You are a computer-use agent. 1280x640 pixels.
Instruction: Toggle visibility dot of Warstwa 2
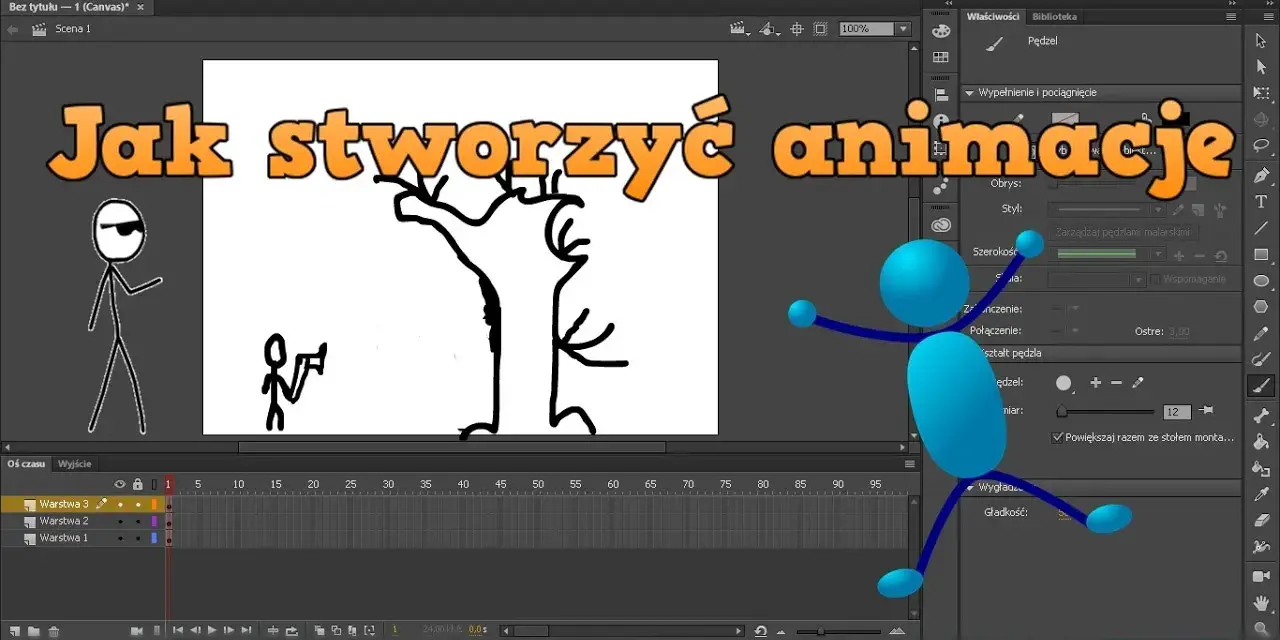(x=120, y=521)
